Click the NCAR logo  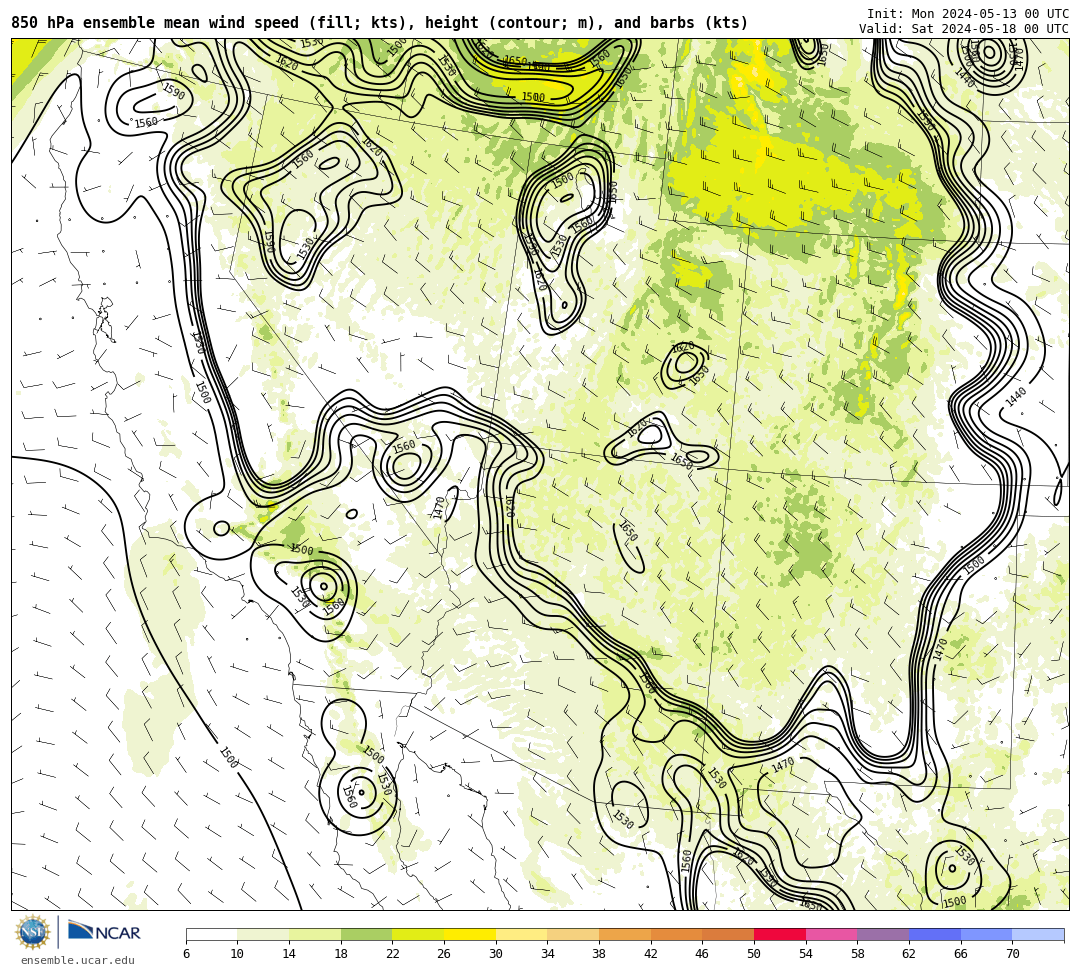(x=104, y=932)
